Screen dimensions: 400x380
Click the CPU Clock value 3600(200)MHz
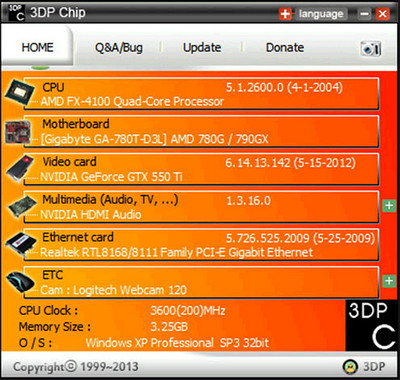click(188, 311)
